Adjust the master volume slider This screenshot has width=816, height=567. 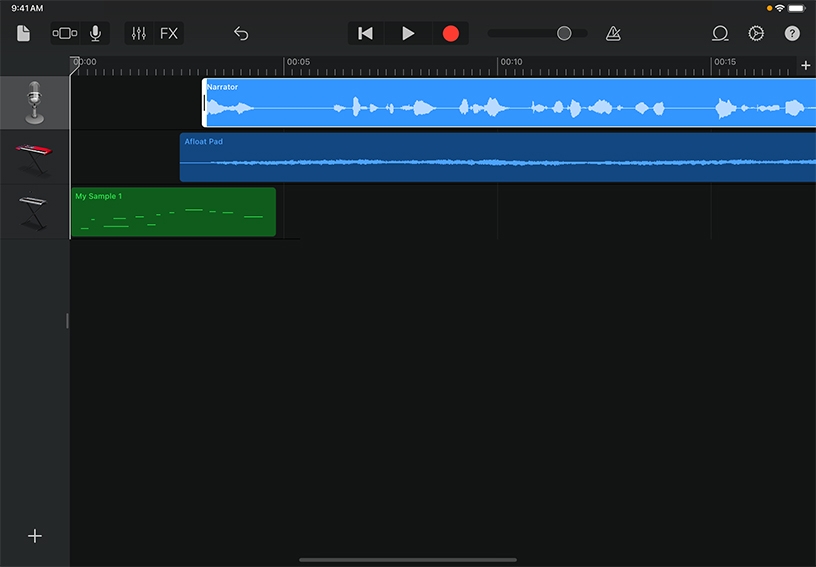click(x=564, y=33)
